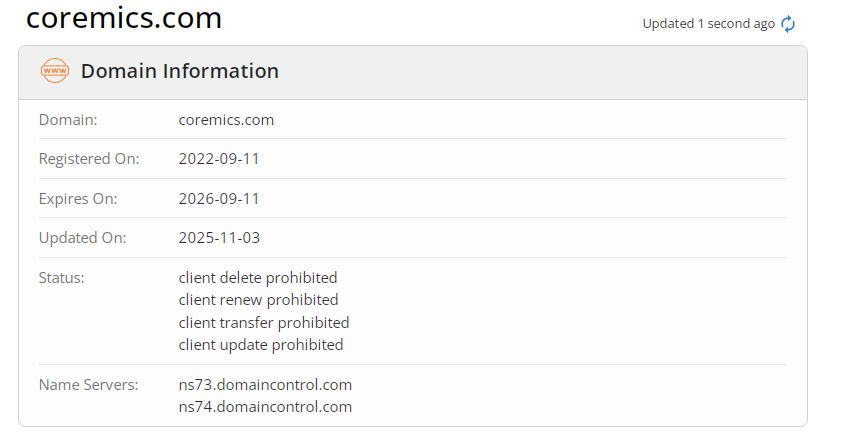Click the 'Name Servers:' label
Image resolution: width=846 pixels, height=435 pixels.
88,384
